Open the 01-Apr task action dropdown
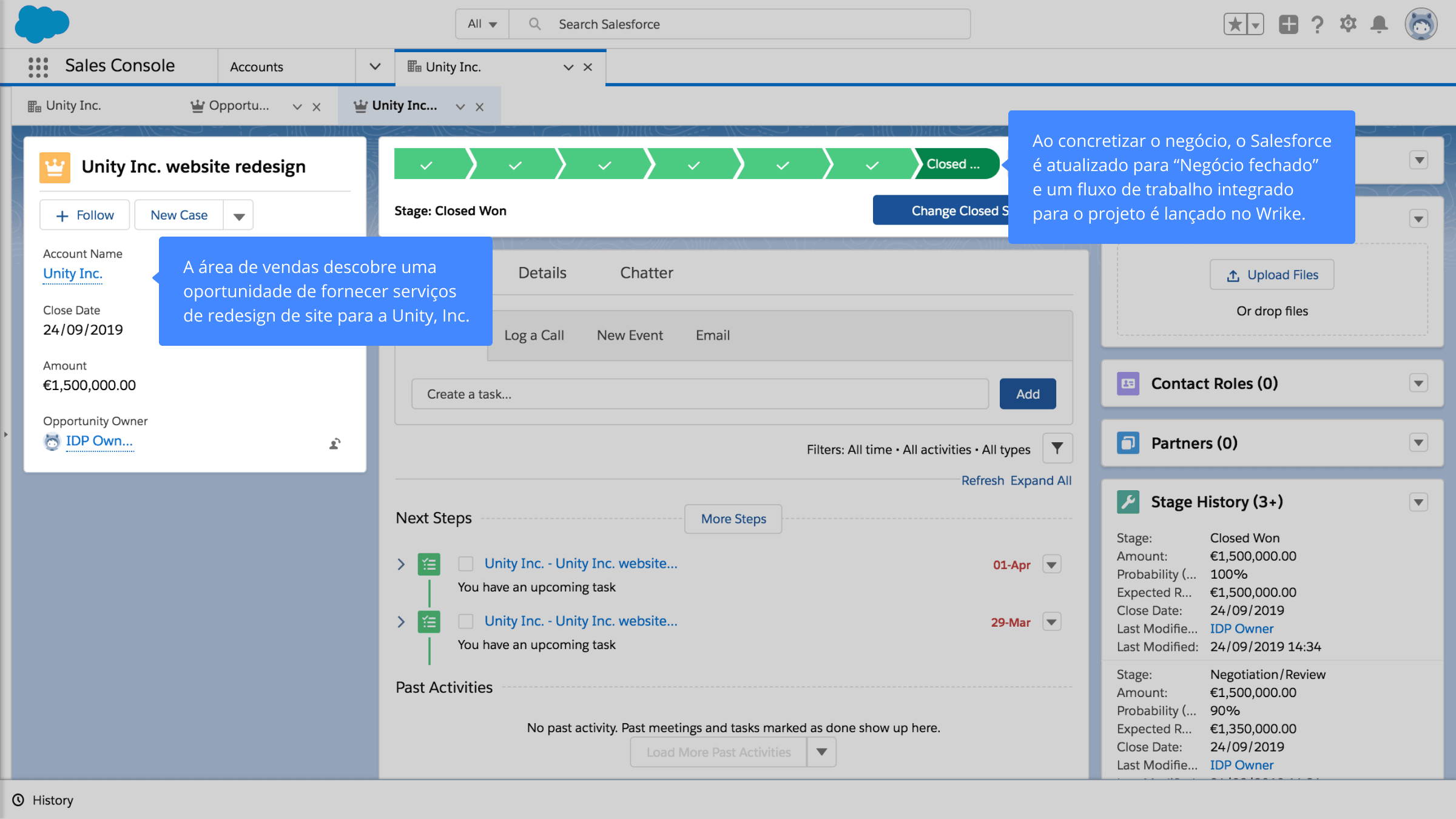This screenshot has width=1456, height=819. (x=1051, y=564)
